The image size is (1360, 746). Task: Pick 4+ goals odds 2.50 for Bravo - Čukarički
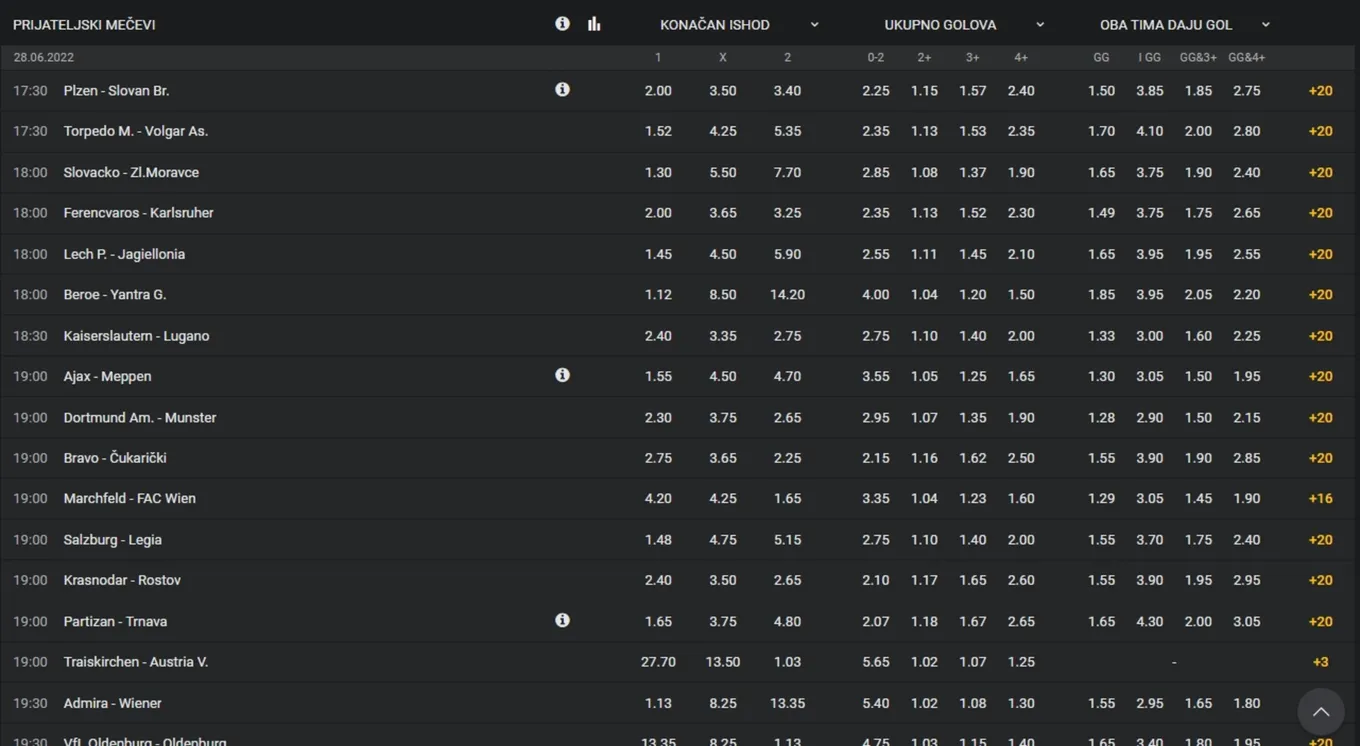[1021, 458]
